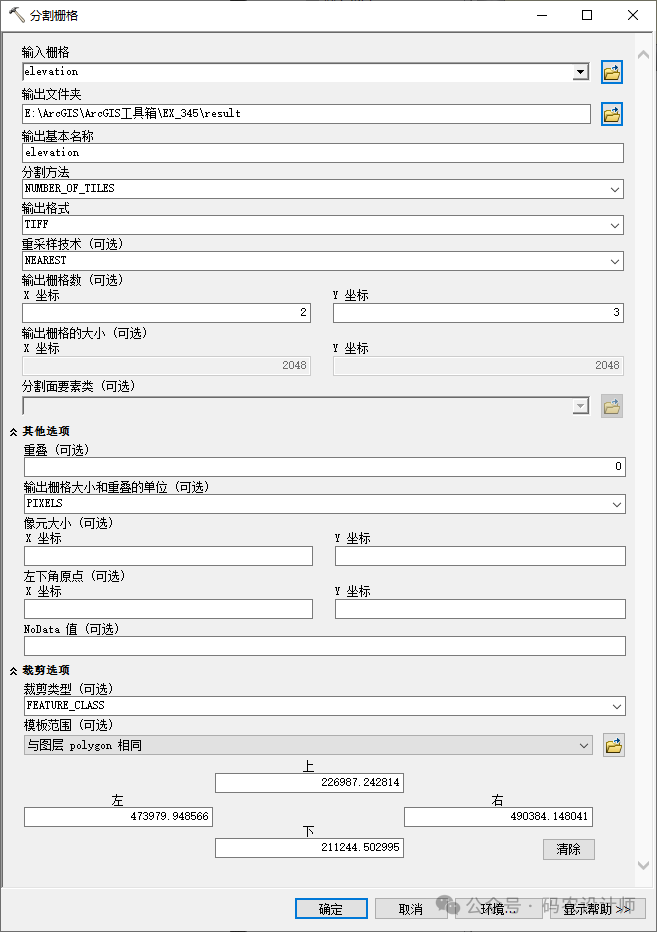The height and width of the screenshot is (932, 657).
Task: Click the 确定 button
Action: (x=331, y=909)
